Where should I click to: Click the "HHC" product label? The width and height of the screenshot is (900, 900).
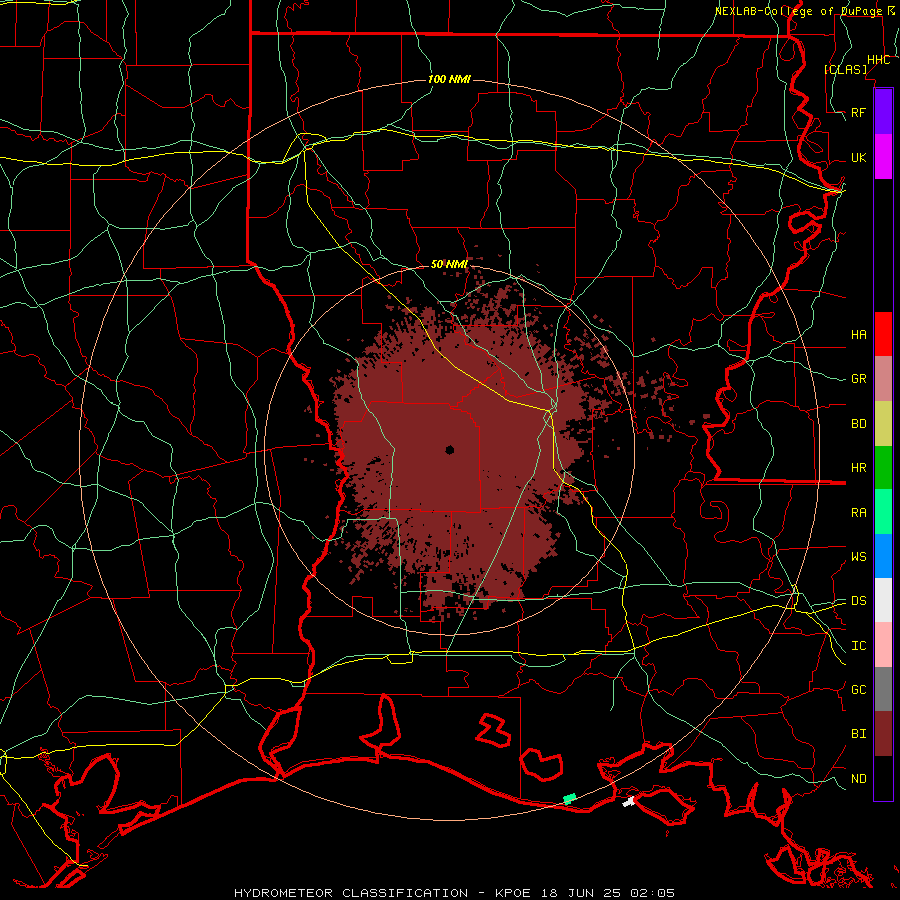point(878,60)
